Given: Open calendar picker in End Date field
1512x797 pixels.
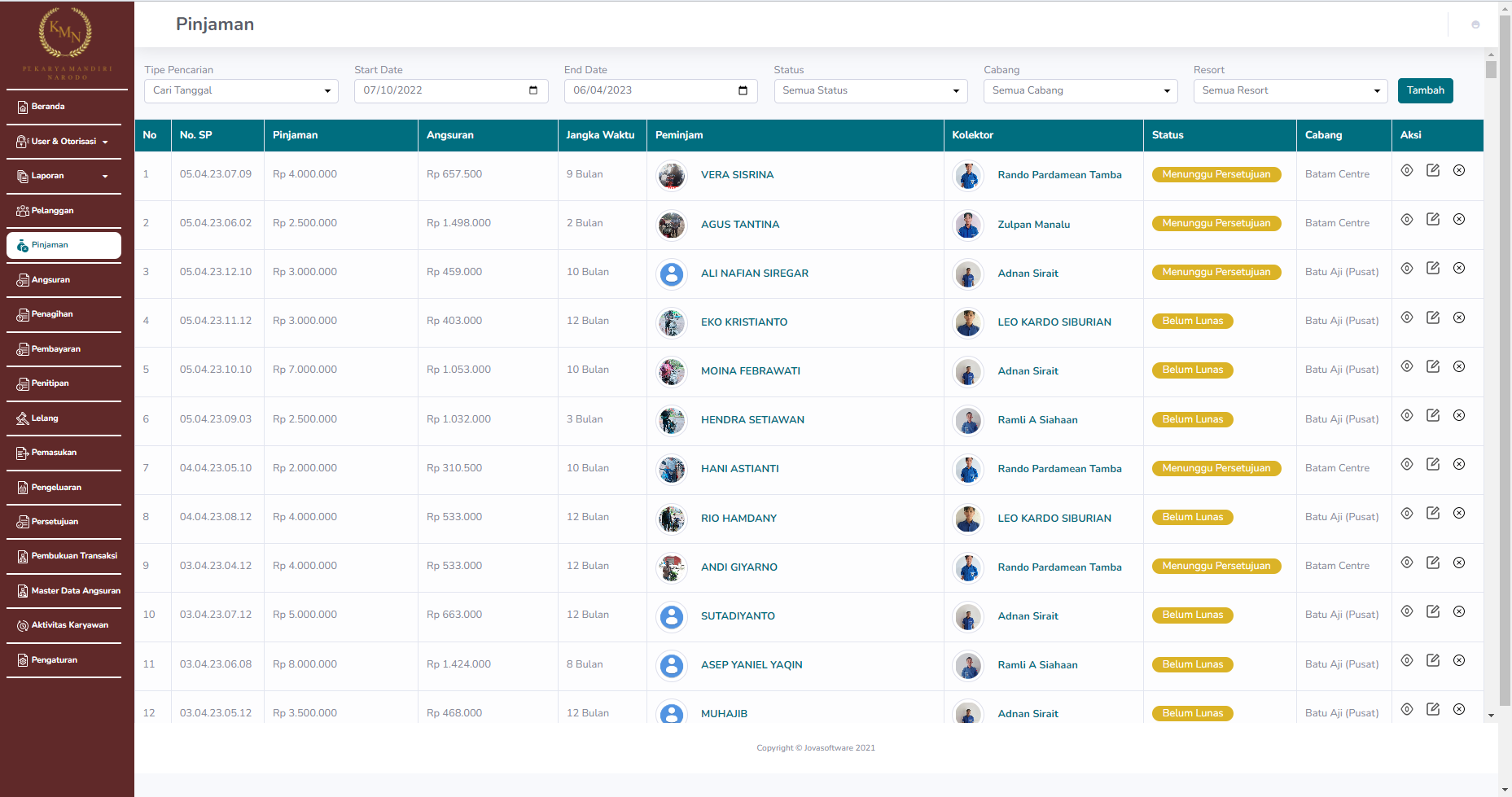Looking at the screenshot, I should (x=743, y=90).
